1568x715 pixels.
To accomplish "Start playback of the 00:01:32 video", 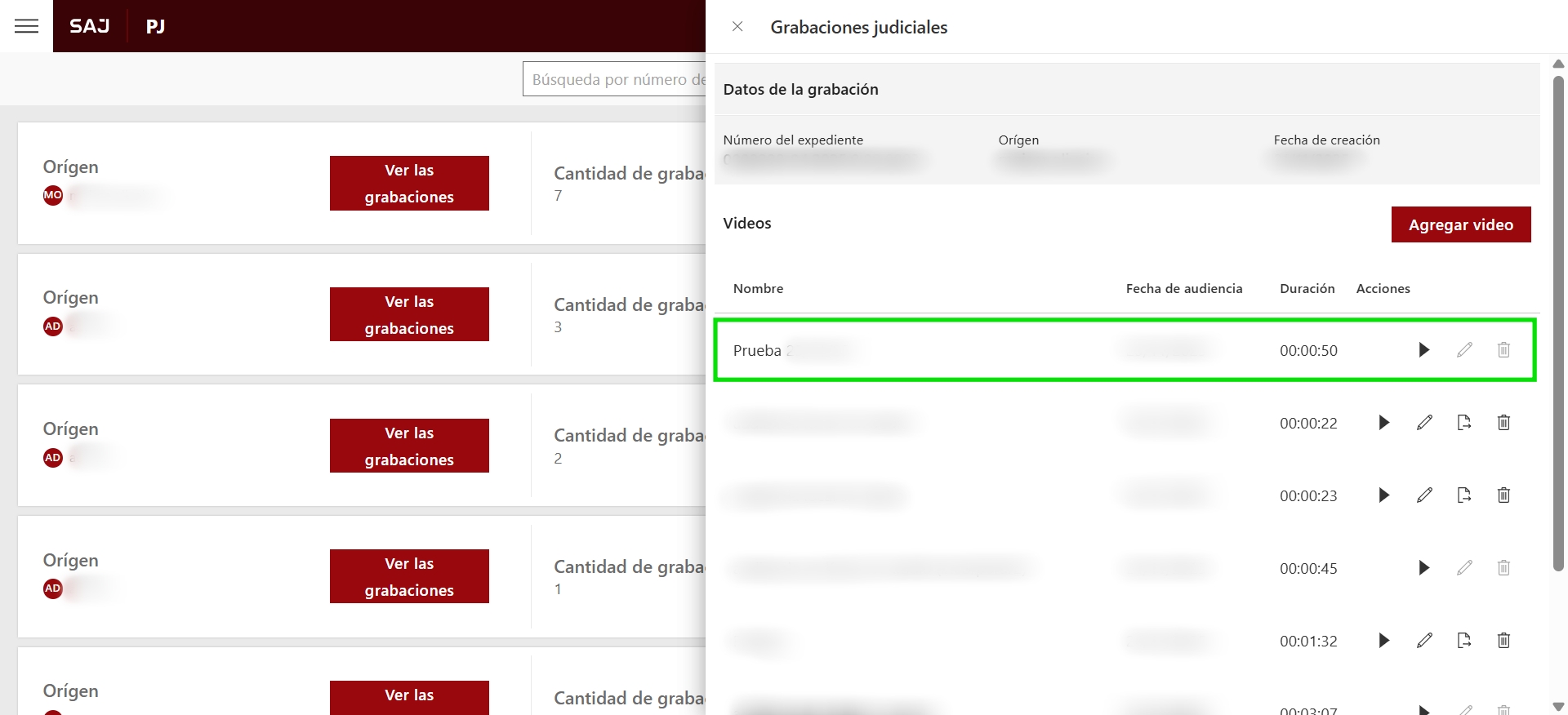I will pyautogui.click(x=1383, y=641).
